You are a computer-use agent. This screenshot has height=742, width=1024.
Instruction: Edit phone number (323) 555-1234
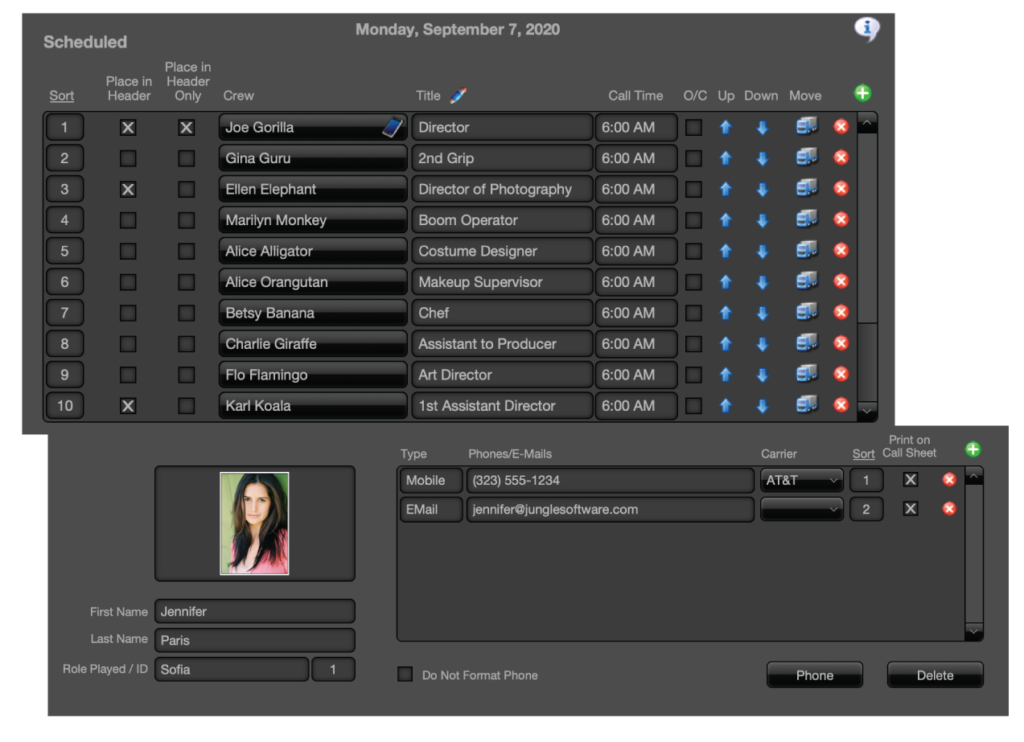(610, 481)
